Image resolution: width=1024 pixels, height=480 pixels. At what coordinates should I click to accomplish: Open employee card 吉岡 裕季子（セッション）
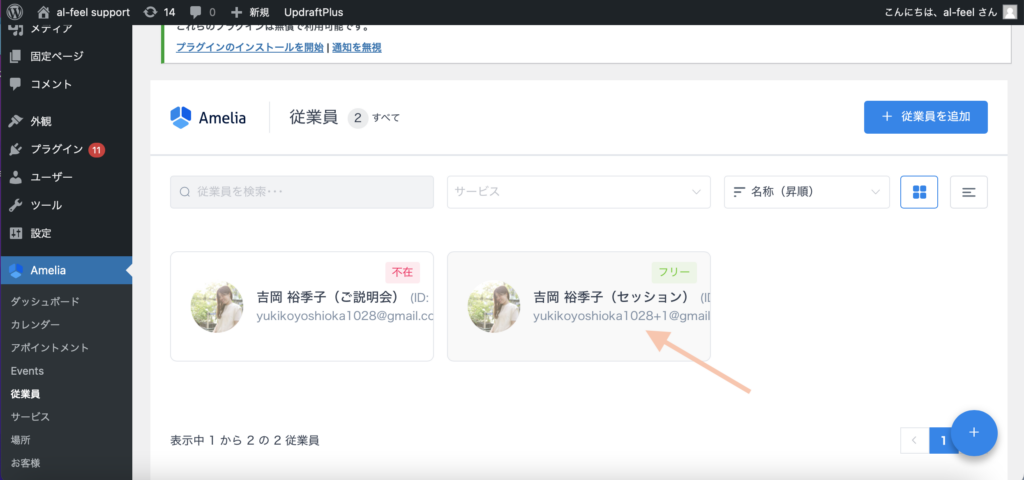(578, 306)
